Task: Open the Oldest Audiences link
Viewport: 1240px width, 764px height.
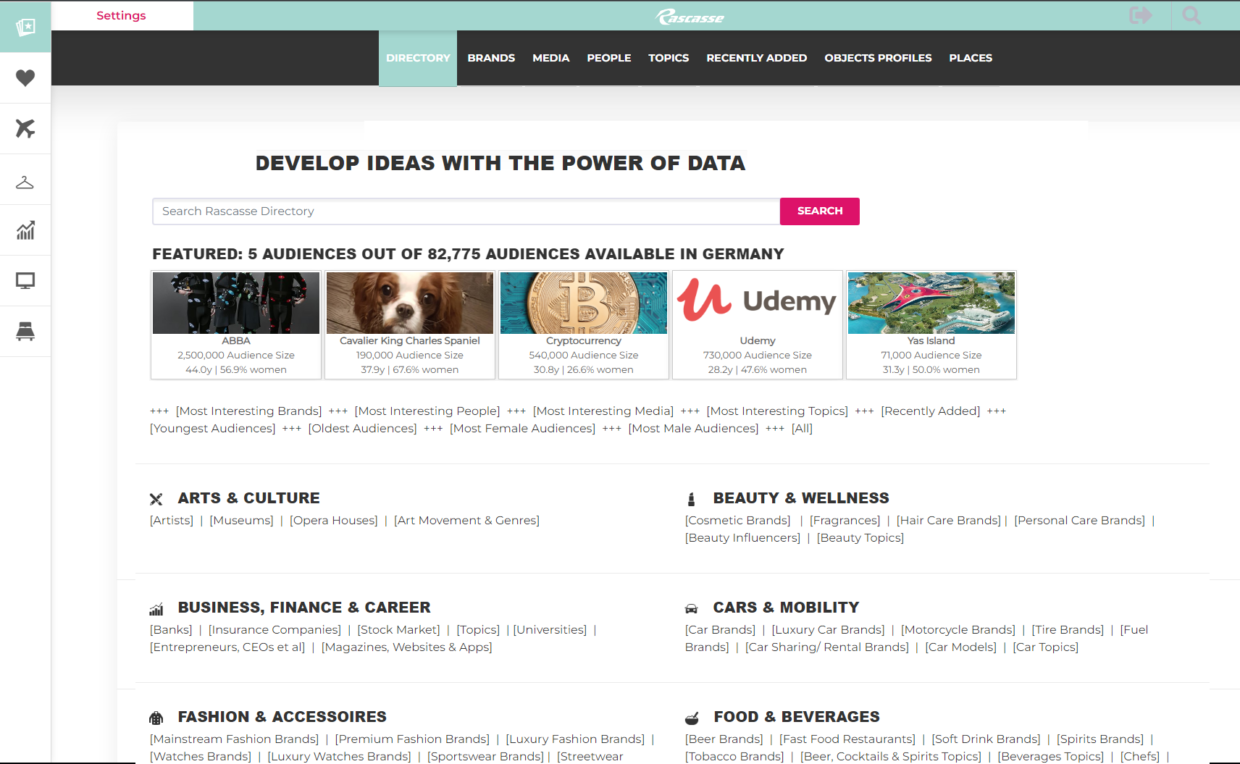Action: click(362, 428)
